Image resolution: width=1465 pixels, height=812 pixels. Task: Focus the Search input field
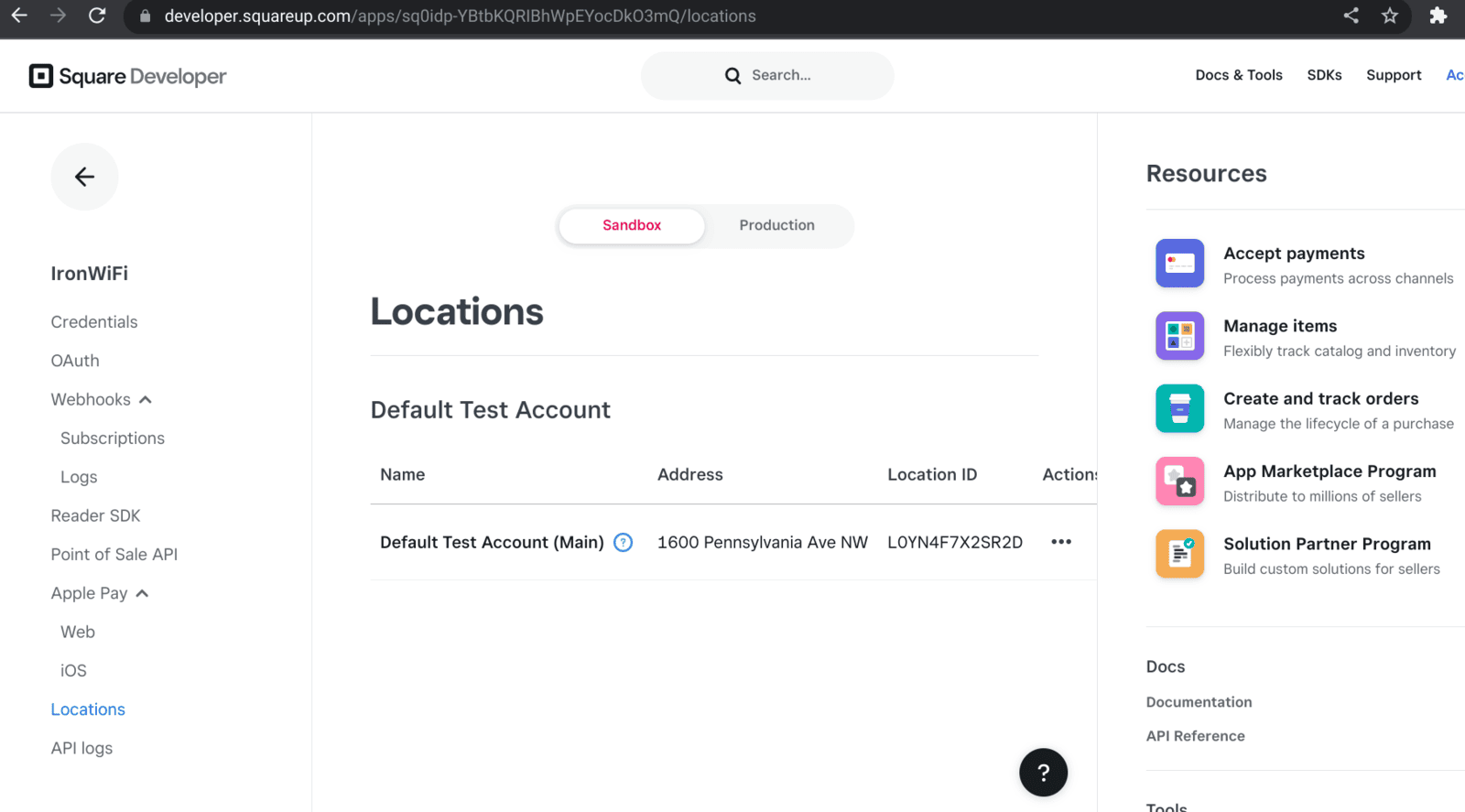pyautogui.click(x=767, y=76)
